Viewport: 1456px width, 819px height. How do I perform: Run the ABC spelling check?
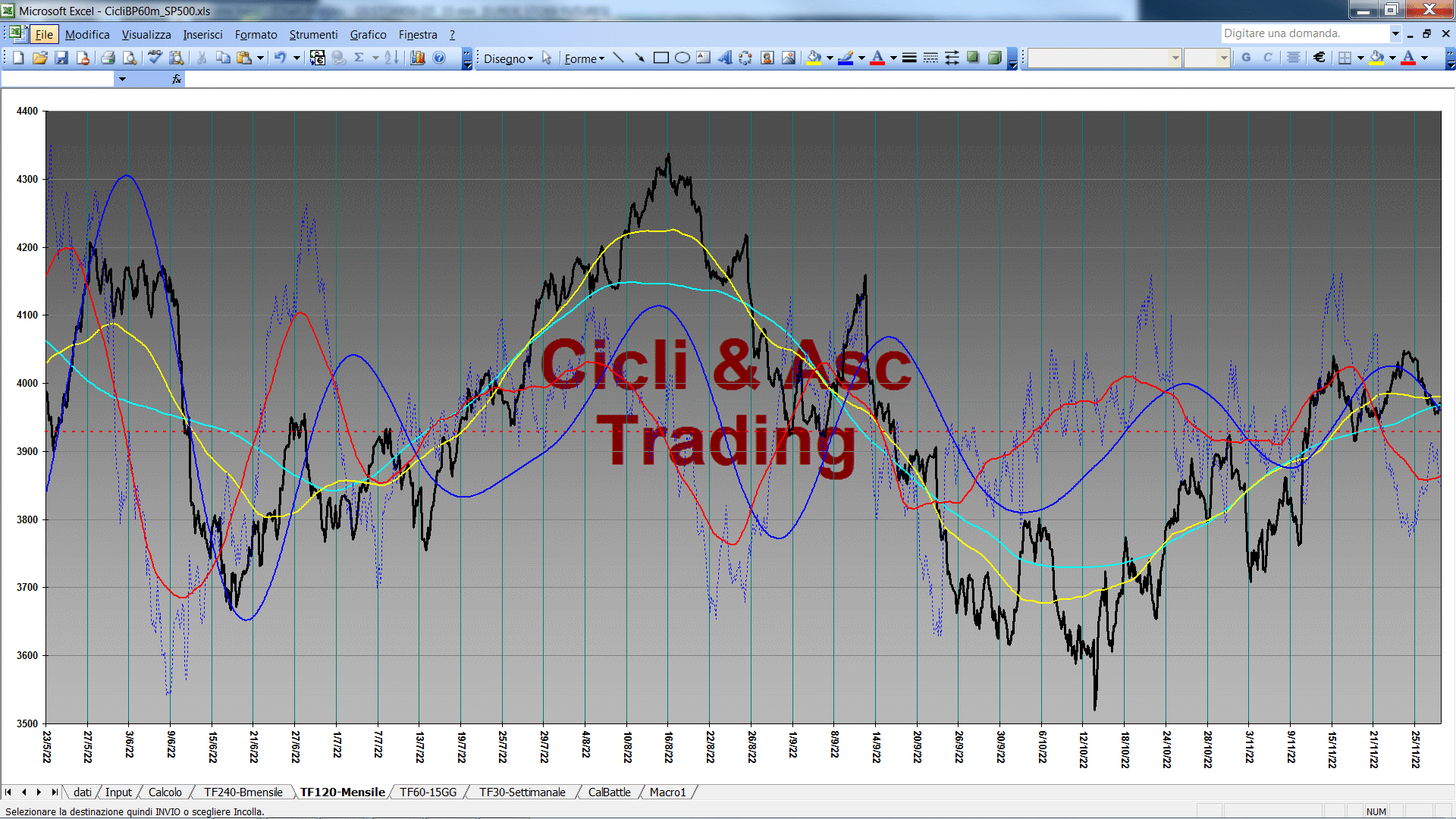tap(155, 58)
